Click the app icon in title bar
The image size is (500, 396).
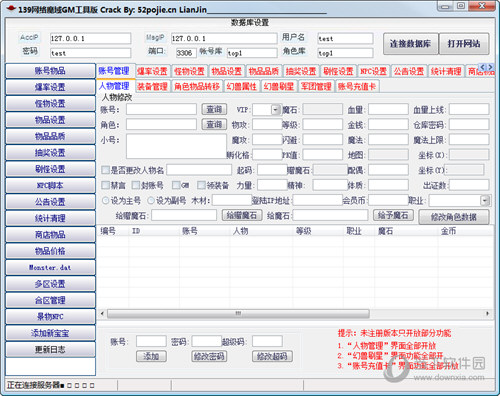11,8
